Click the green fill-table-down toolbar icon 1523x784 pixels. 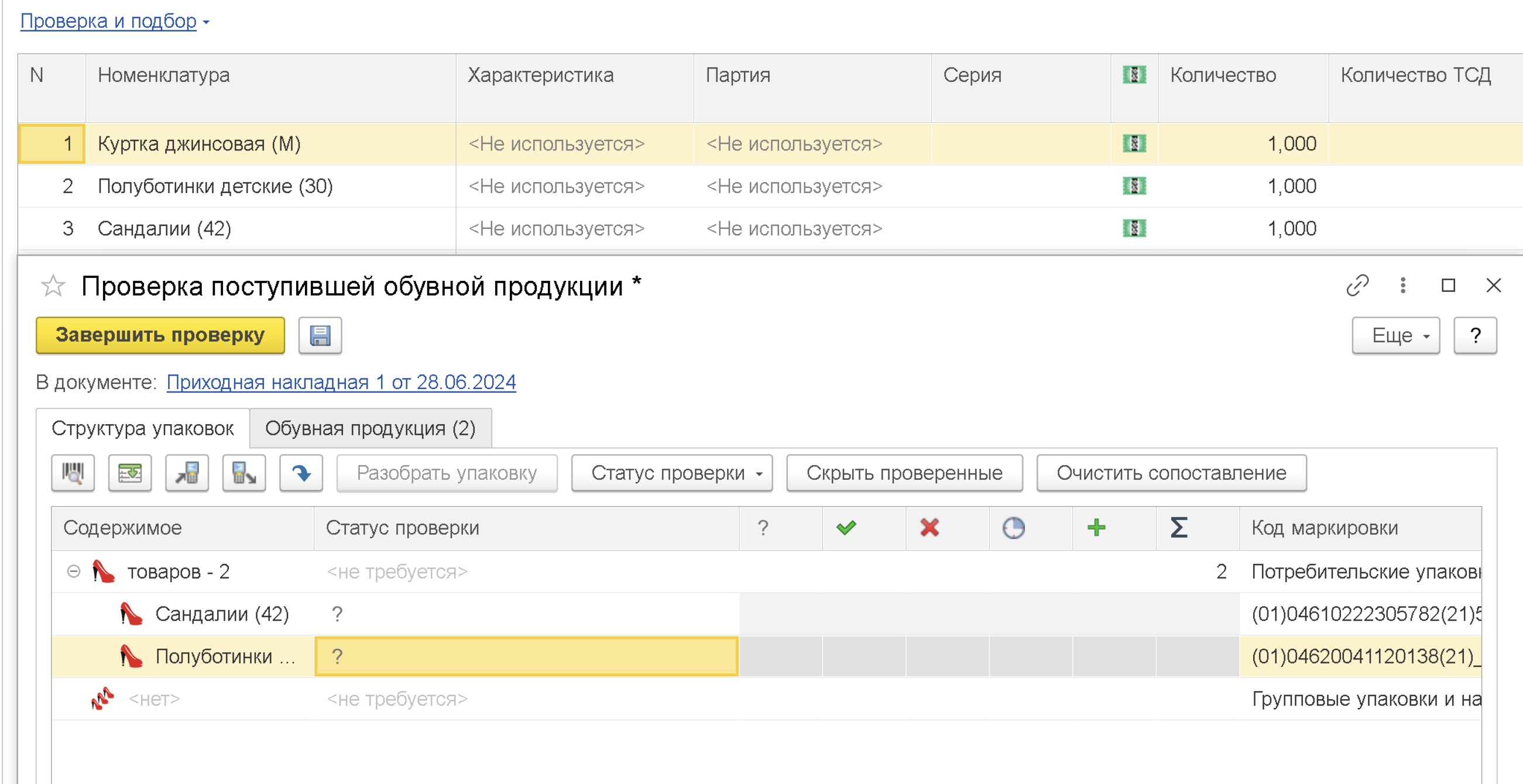pos(130,473)
